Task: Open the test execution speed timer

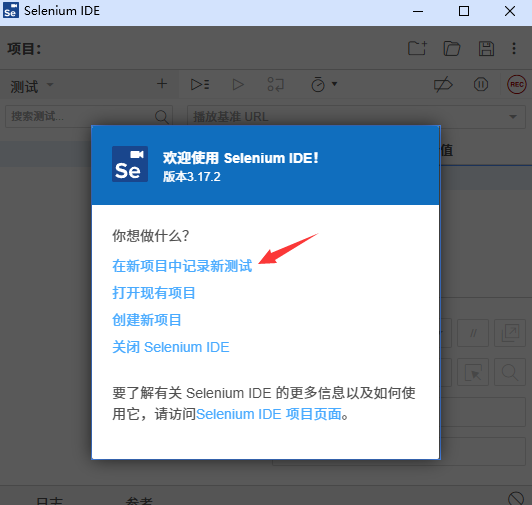Action: 318,85
